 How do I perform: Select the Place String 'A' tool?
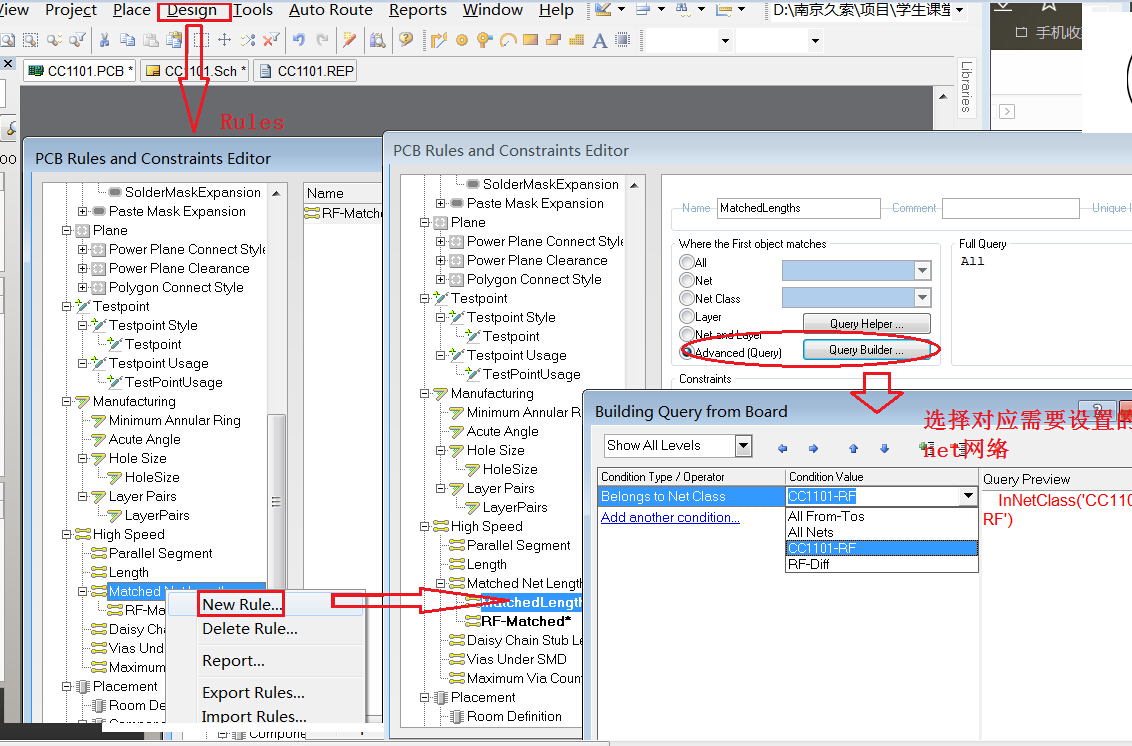(x=600, y=41)
